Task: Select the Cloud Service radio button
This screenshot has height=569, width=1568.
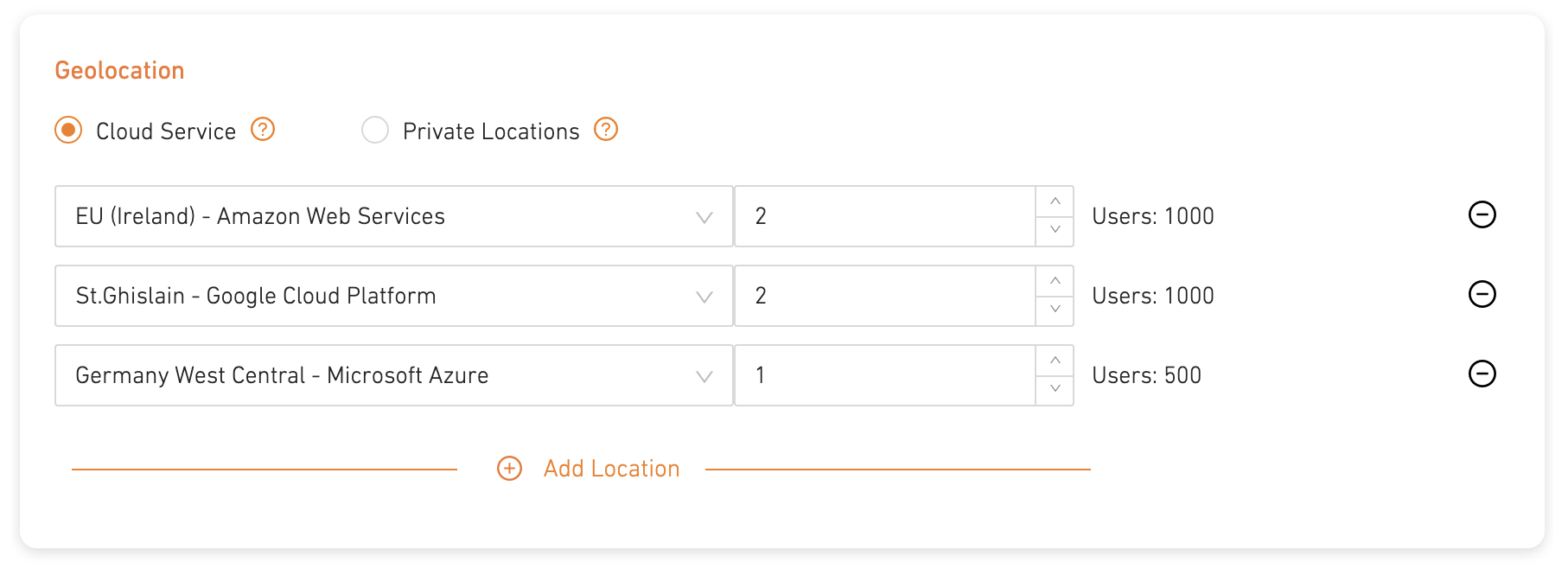Action: (68, 131)
